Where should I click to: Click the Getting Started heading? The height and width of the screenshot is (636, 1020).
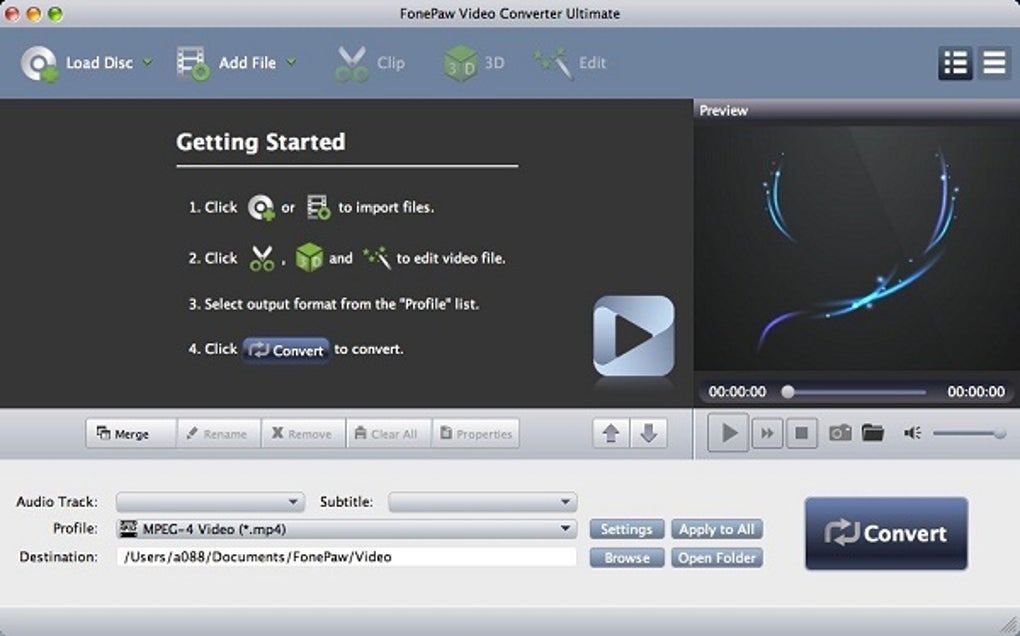pyautogui.click(x=261, y=142)
